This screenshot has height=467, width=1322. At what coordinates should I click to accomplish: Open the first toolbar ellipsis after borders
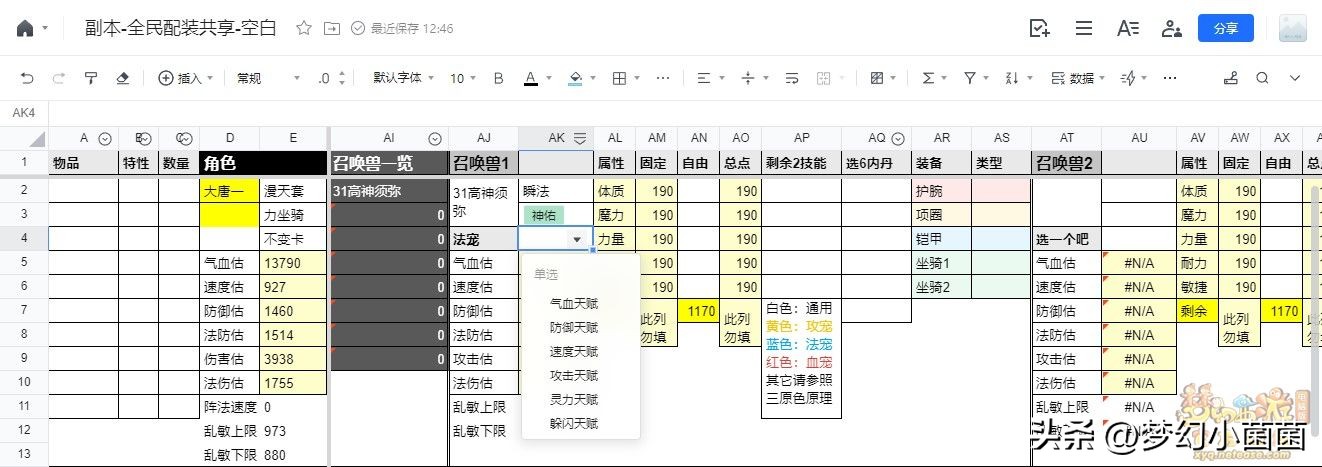click(x=661, y=78)
